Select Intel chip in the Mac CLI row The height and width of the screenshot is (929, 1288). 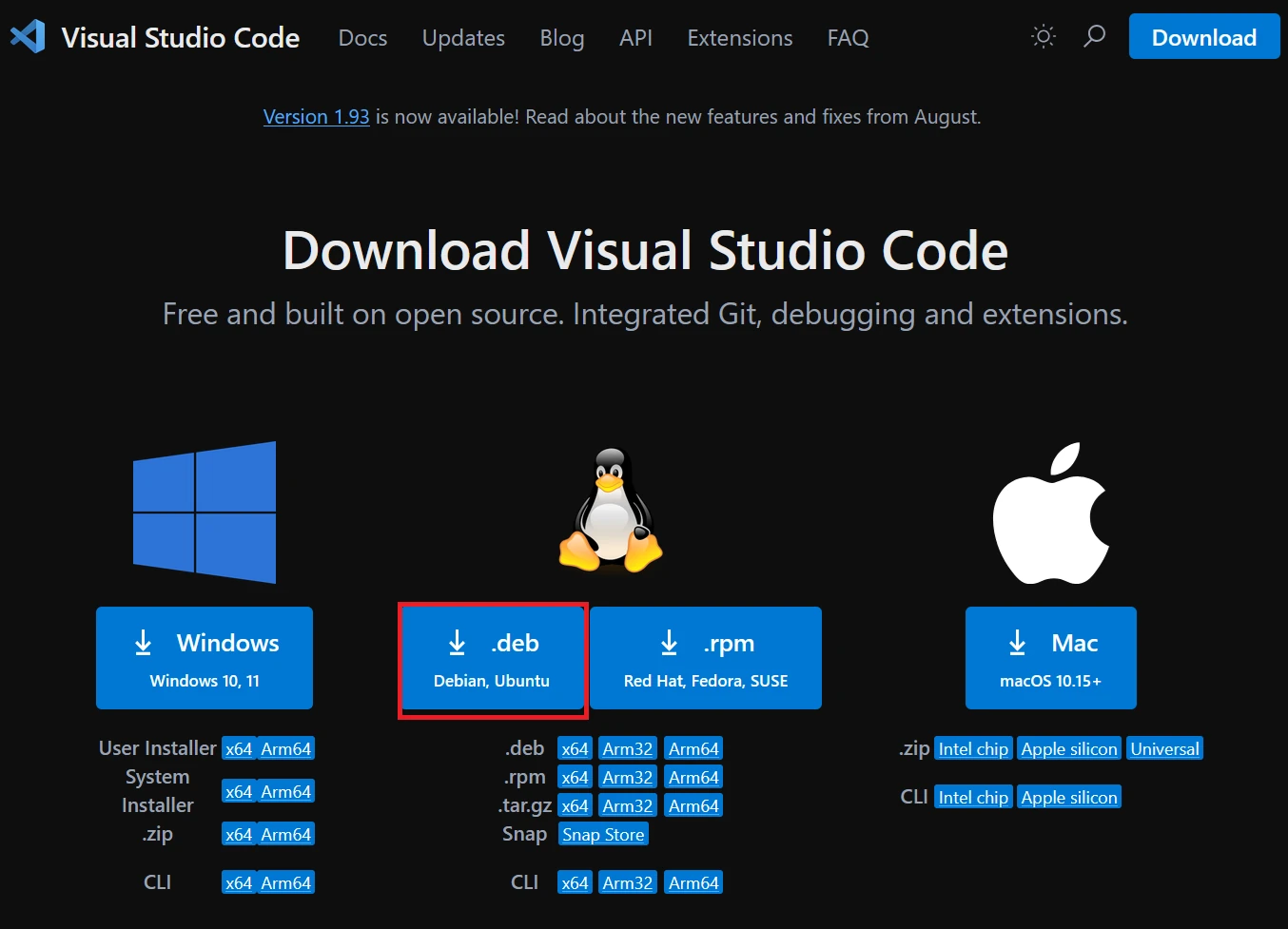pos(973,798)
